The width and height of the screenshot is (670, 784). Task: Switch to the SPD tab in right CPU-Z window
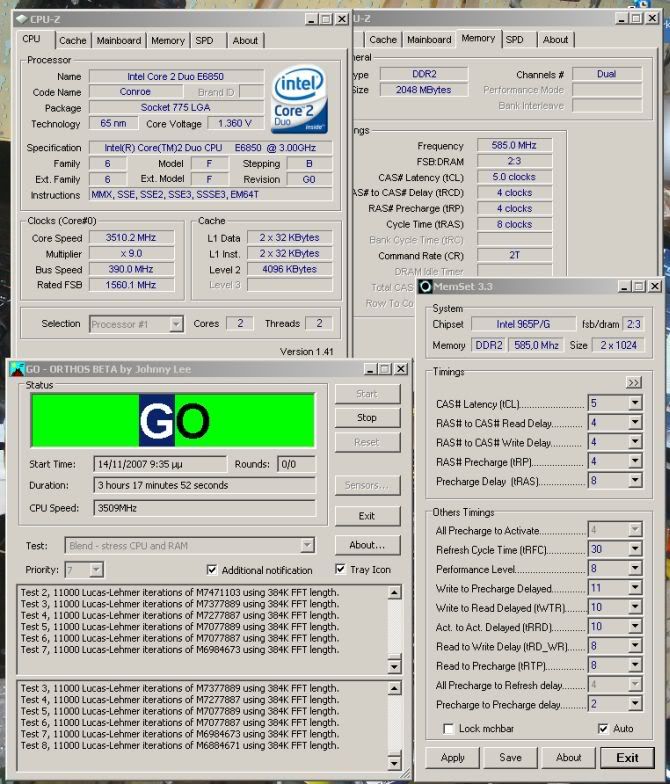[x=514, y=40]
